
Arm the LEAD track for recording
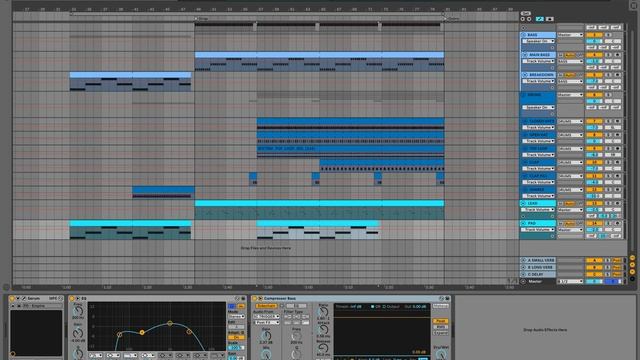tap(618, 203)
